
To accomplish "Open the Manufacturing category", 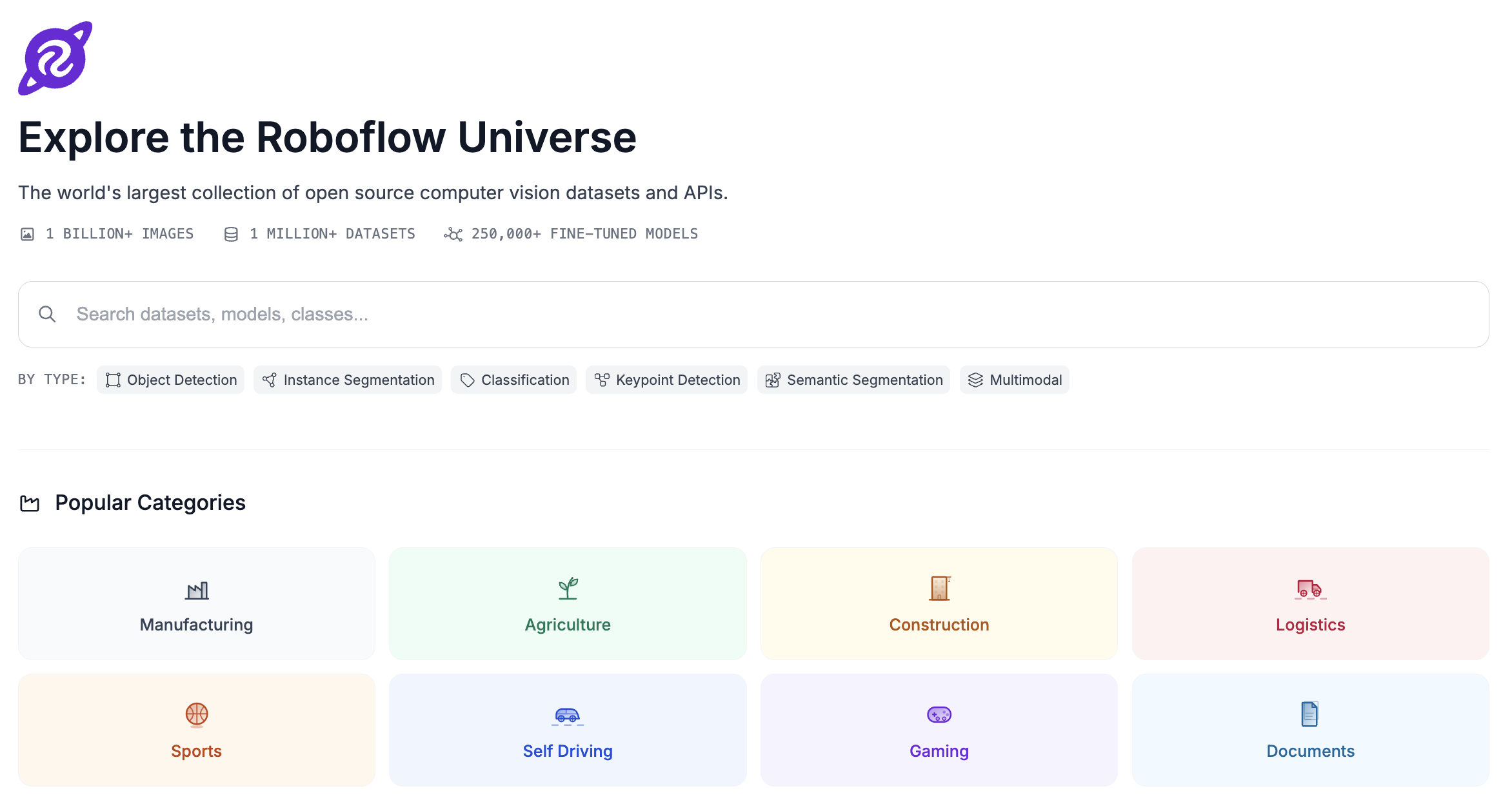I will tap(197, 603).
